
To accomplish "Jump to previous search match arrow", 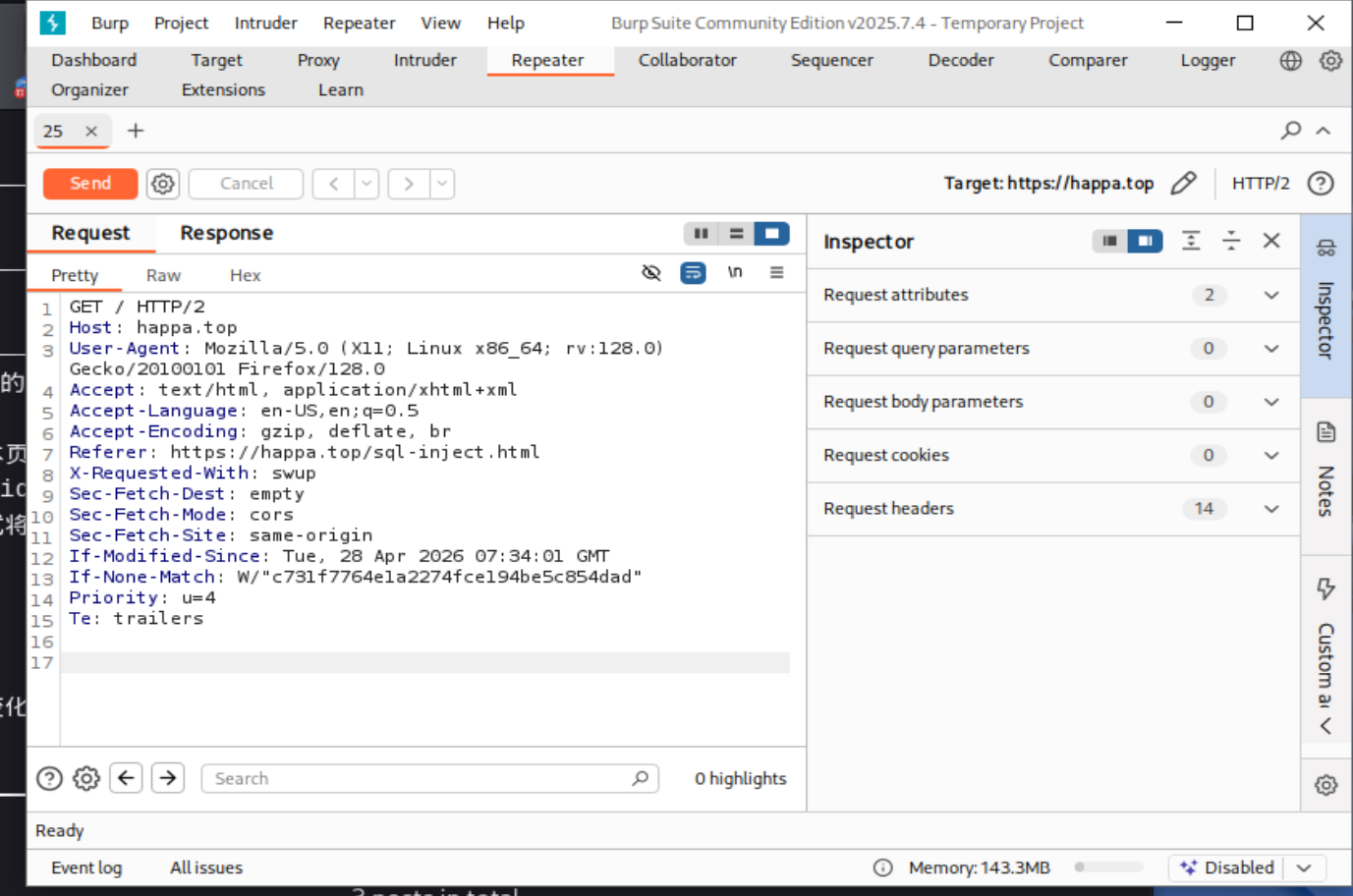I will point(126,778).
